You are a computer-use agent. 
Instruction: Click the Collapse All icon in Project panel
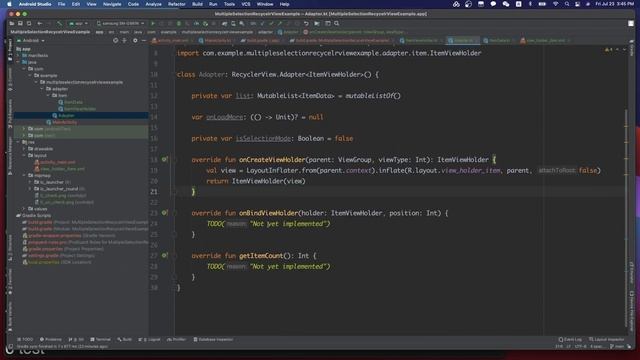click(x=124, y=41)
